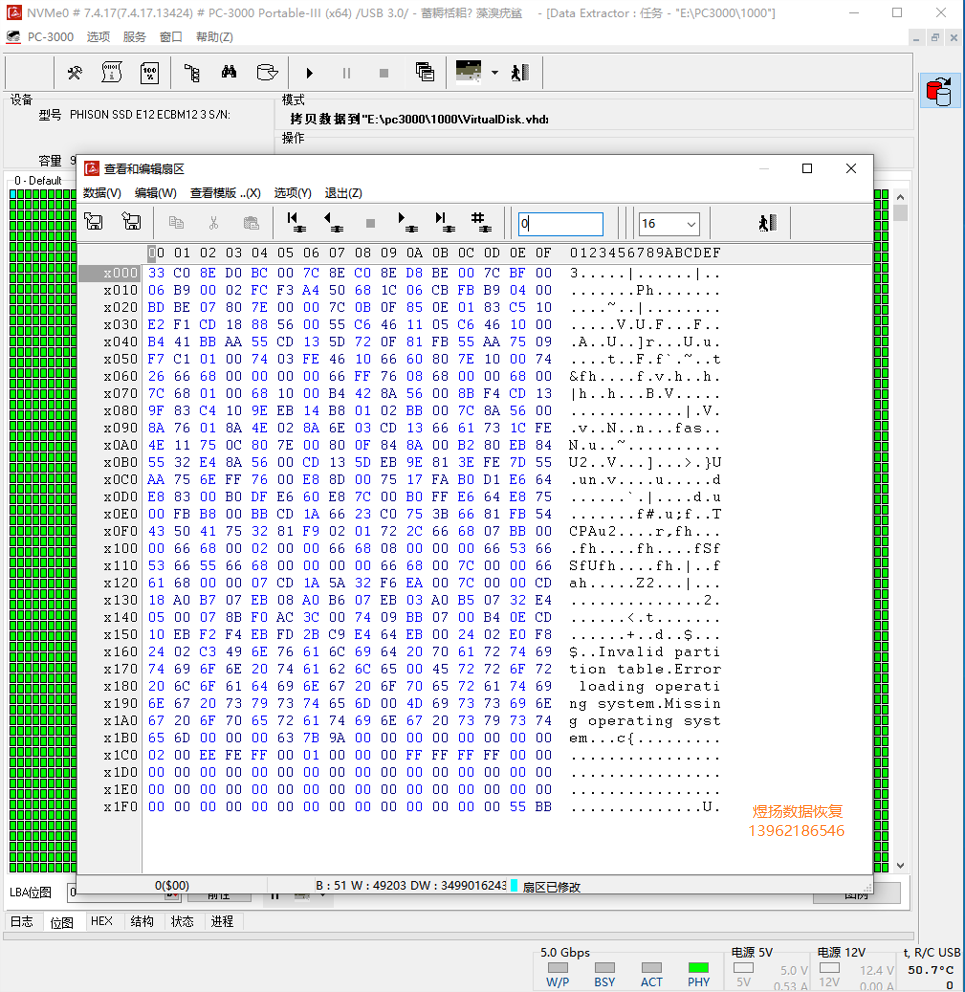
Task: Switch to the HEX tab
Action: coord(102,921)
